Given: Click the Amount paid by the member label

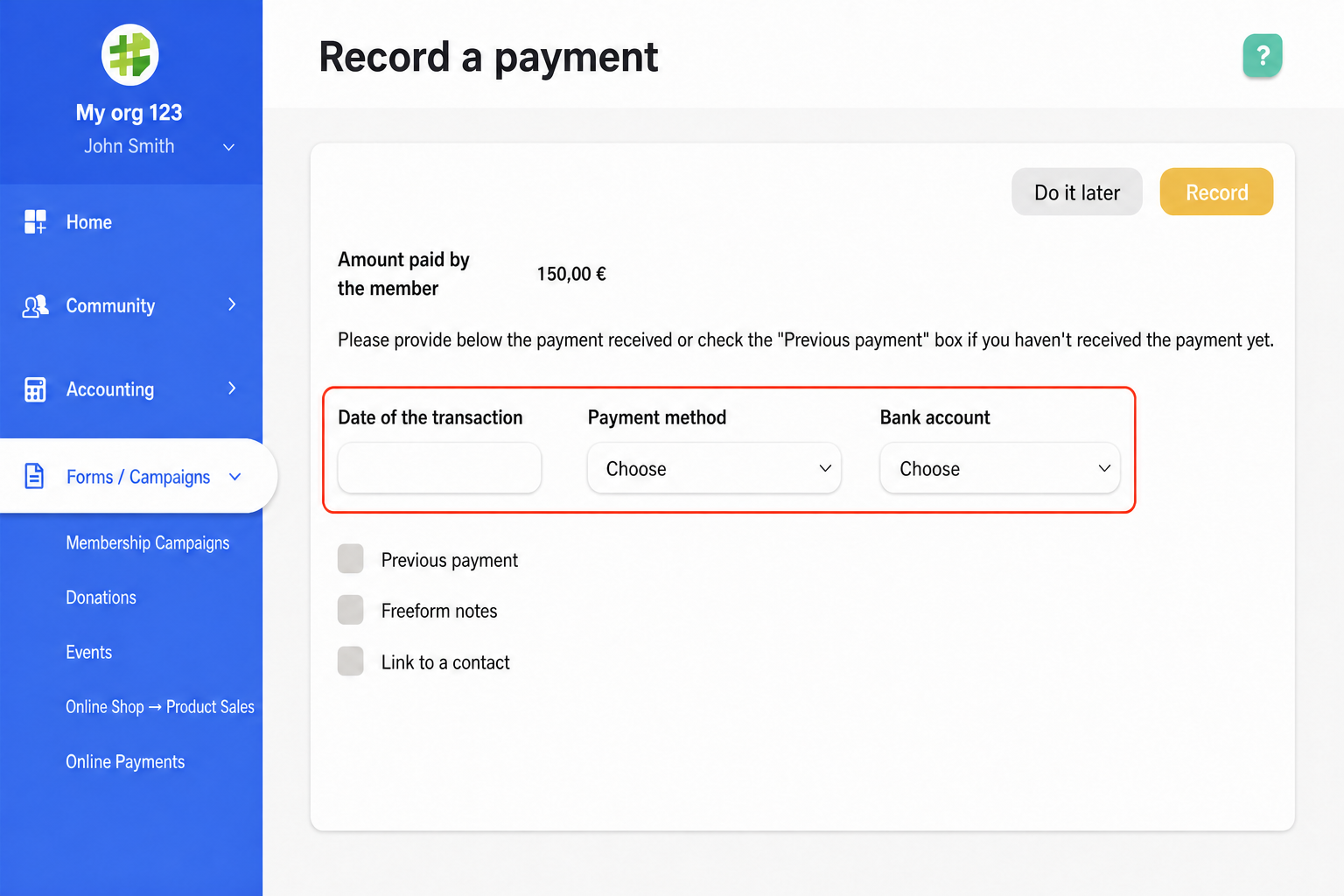Looking at the screenshot, I should 403,274.
